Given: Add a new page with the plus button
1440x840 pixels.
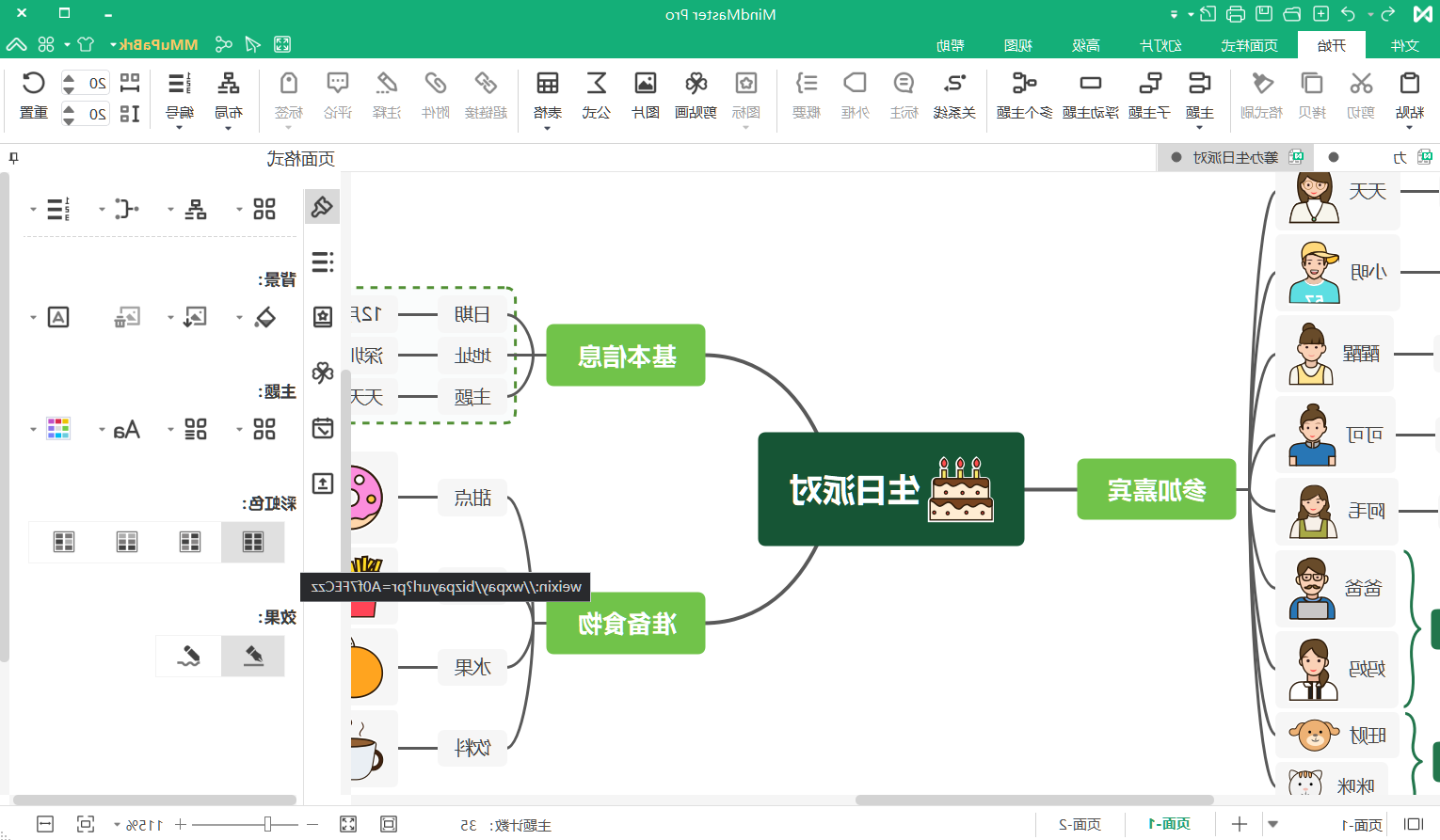Looking at the screenshot, I should (x=1240, y=824).
